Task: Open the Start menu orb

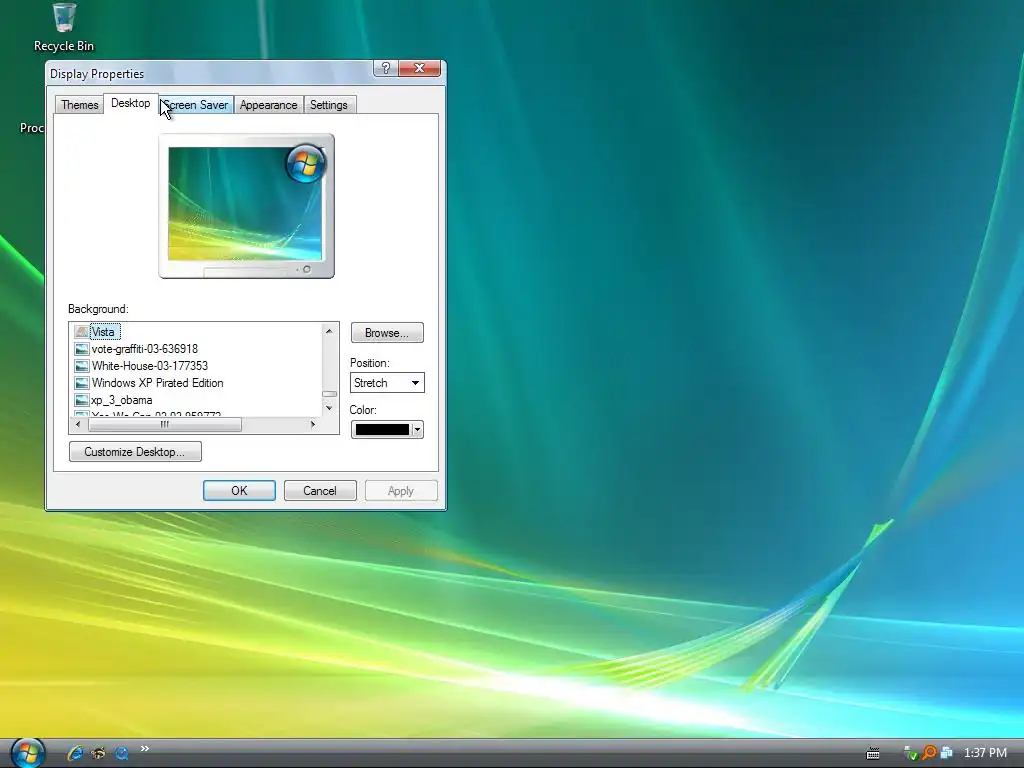Action: click(x=27, y=753)
